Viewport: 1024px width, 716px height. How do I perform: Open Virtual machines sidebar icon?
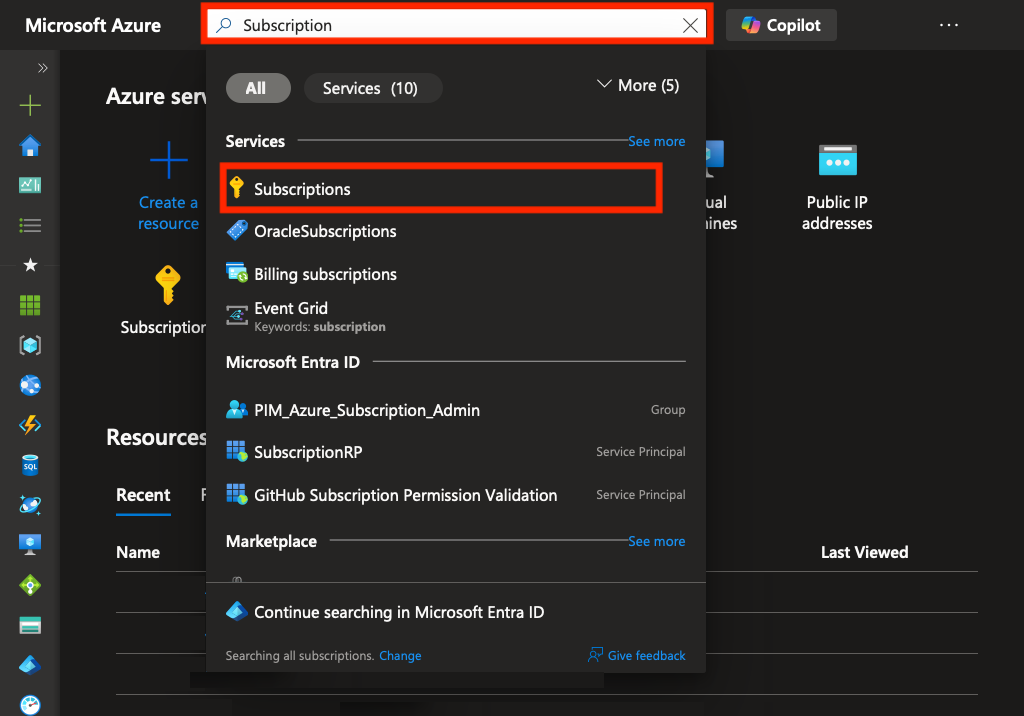click(30, 545)
